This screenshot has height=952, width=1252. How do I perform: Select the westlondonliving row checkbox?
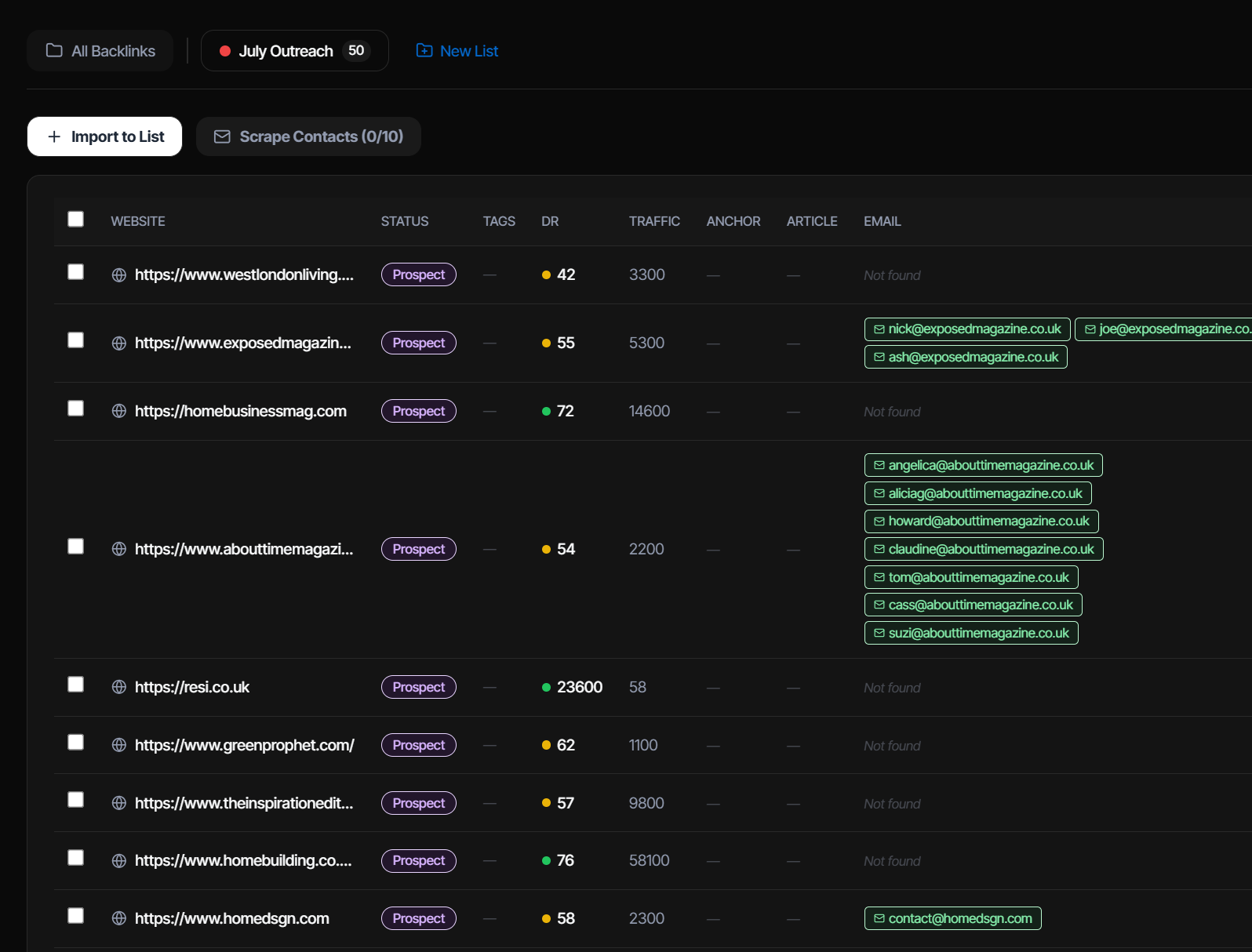[x=75, y=271]
